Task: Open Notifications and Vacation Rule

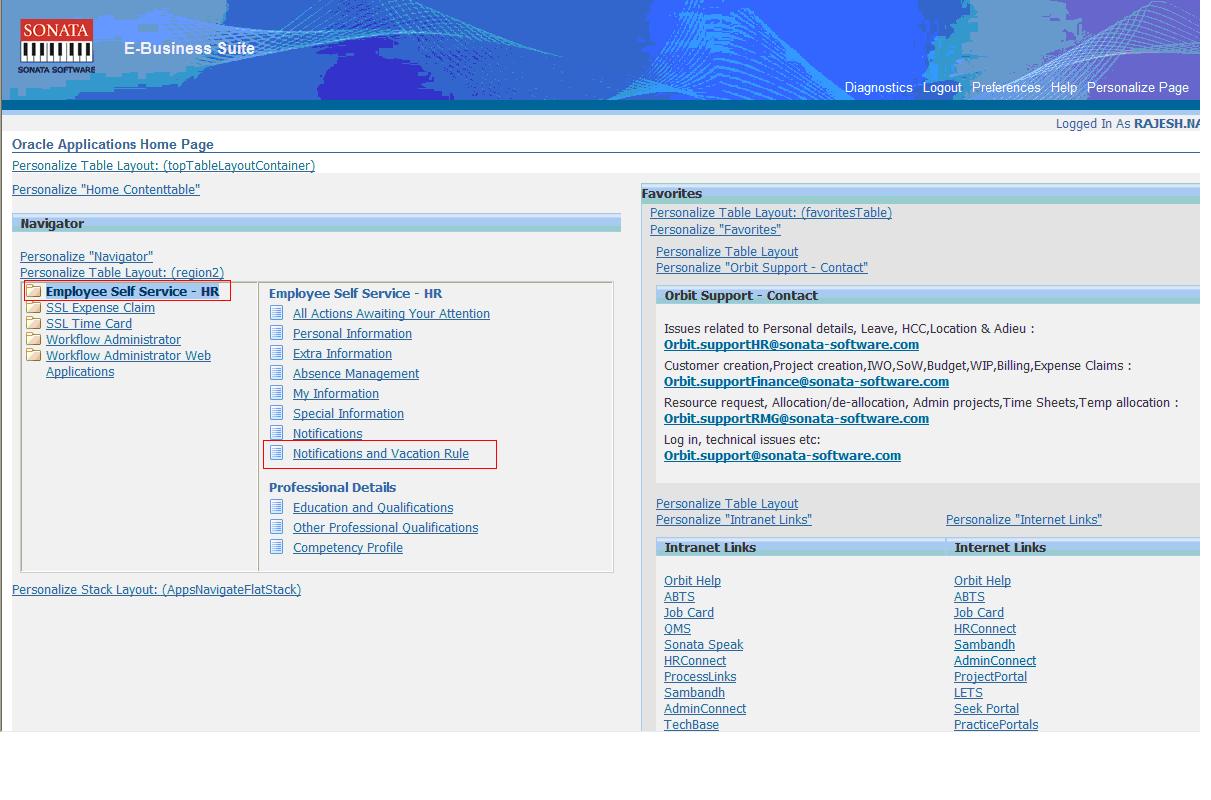Action: [x=381, y=454]
